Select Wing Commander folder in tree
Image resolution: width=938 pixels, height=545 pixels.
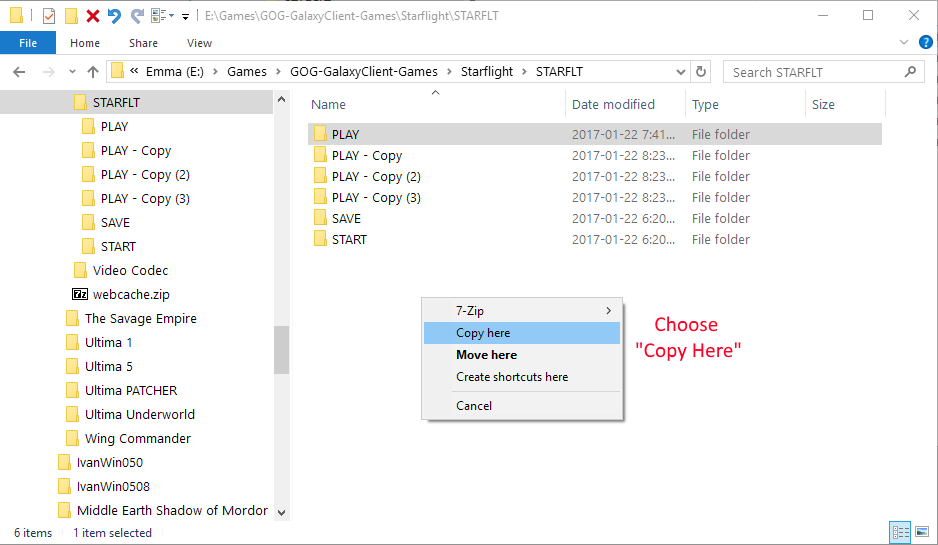click(x=138, y=437)
